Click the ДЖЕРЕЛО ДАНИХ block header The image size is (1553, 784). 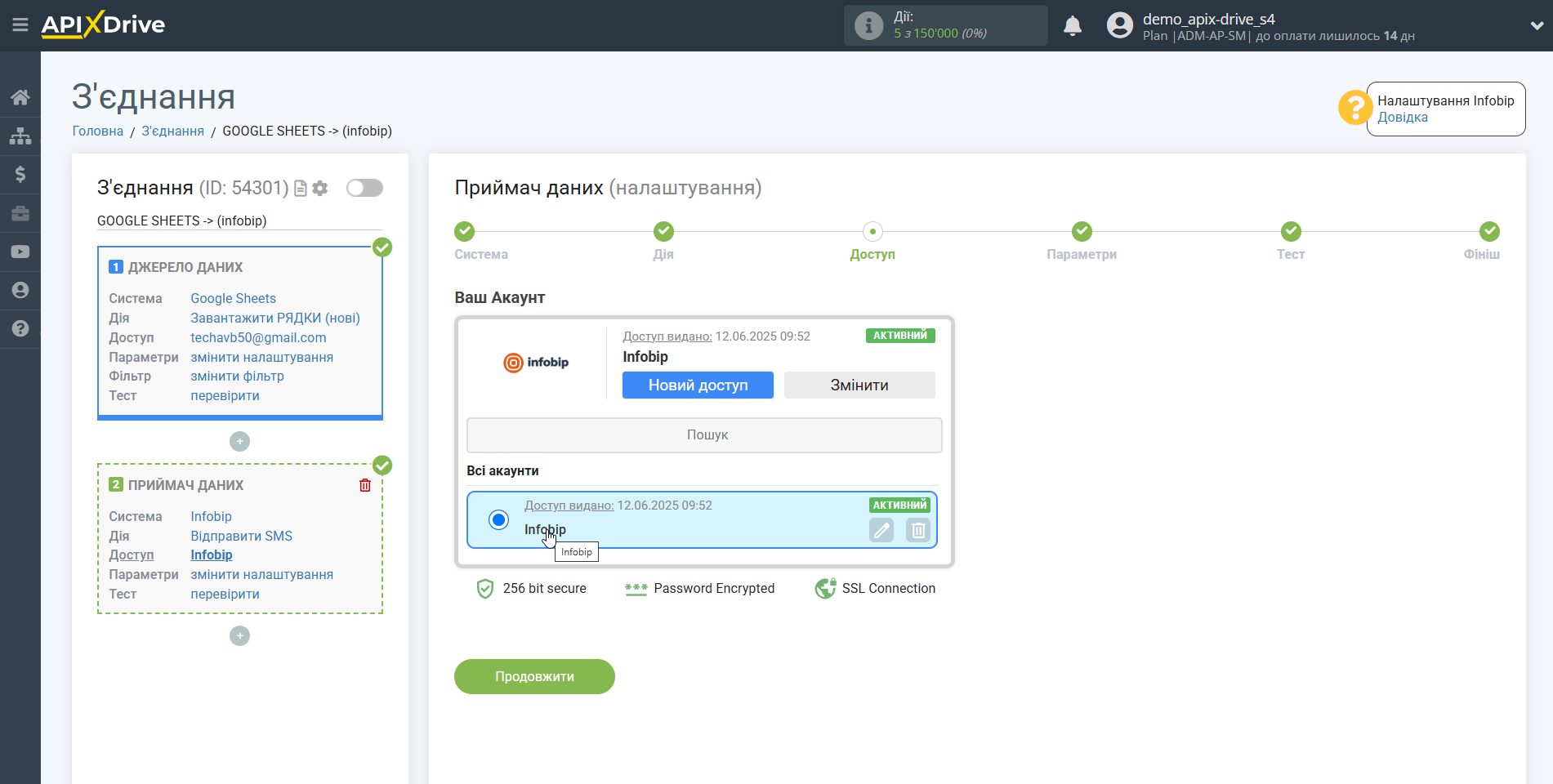(185, 267)
